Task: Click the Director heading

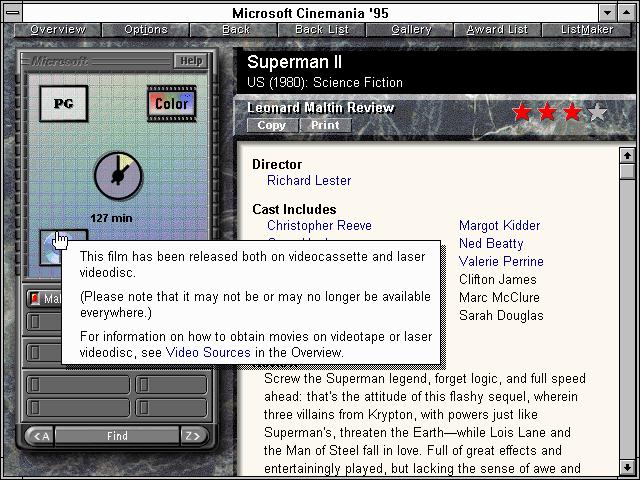Action: coord(277,164)
